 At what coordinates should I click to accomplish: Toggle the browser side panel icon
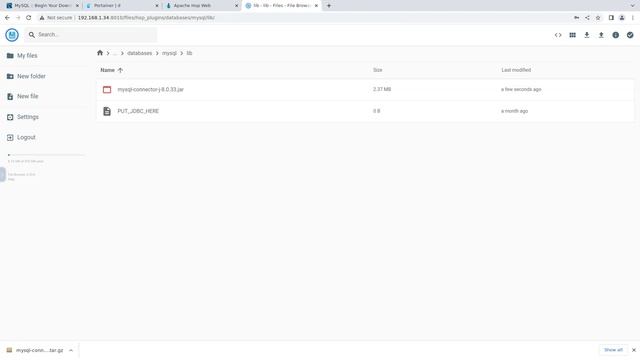(x=611, y=18)
